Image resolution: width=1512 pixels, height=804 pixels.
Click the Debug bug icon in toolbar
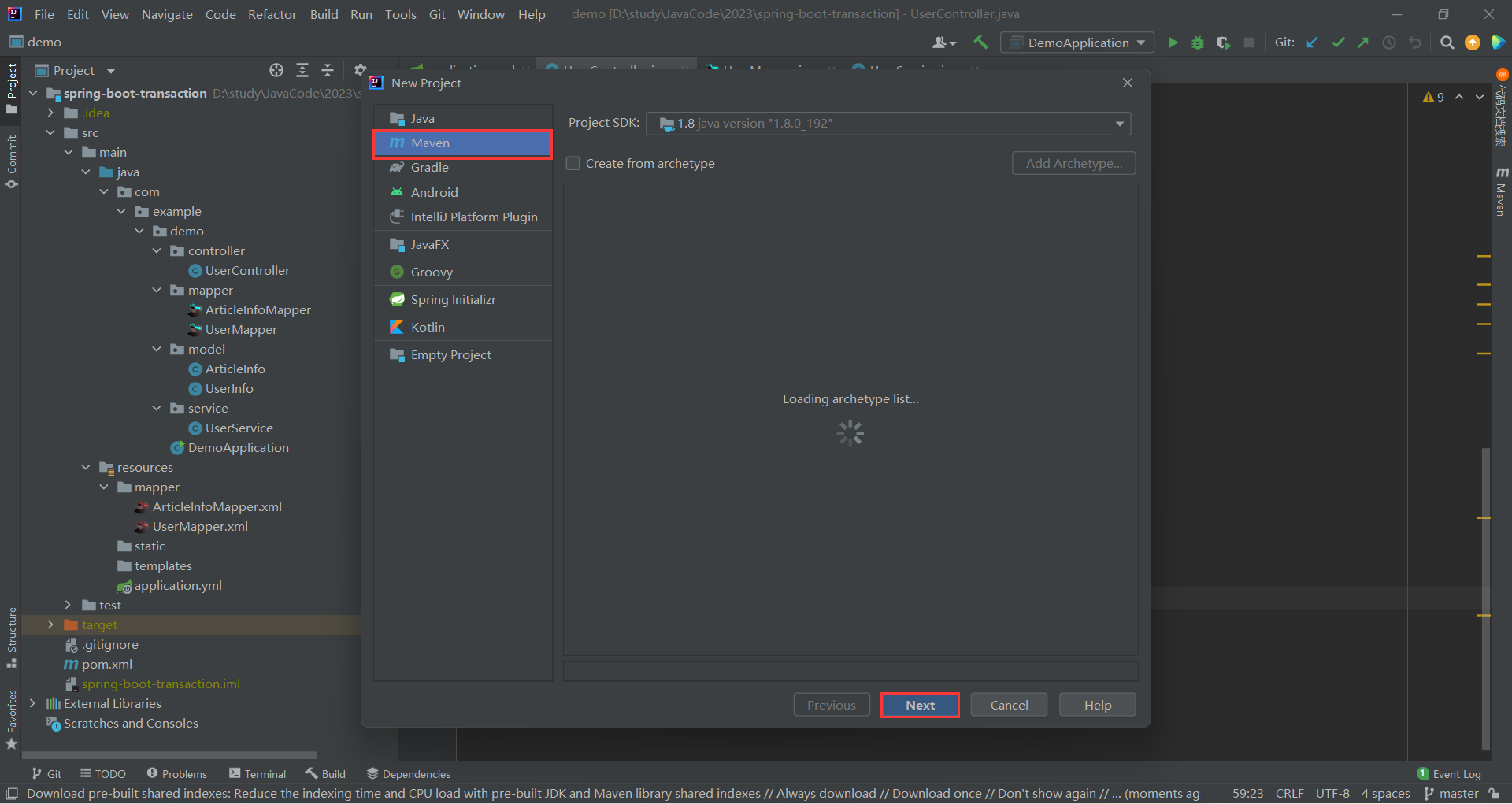(x=1198, y=43)
